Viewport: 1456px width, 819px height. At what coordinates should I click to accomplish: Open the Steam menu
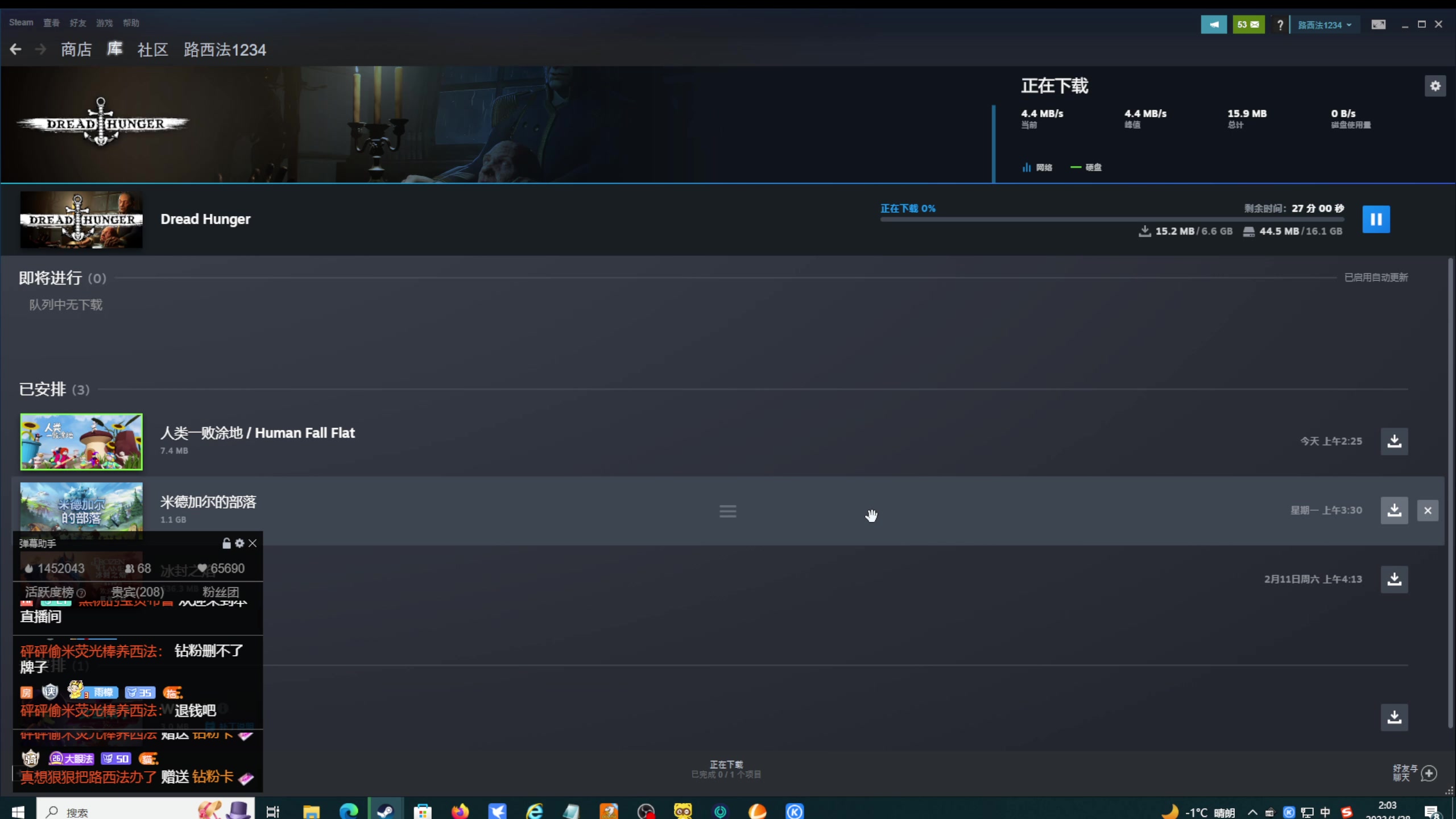coord(21,23)
